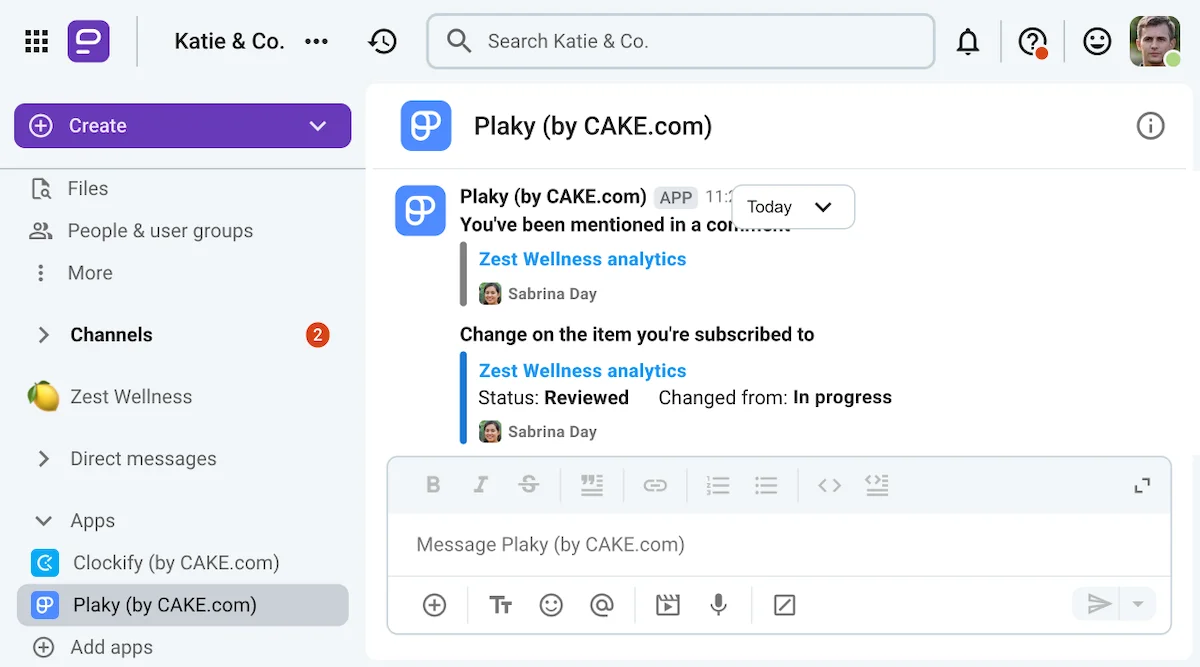Mention a user with the @ icon
Viewport: 1200px width, 667px height.
[x=604, y=605]
